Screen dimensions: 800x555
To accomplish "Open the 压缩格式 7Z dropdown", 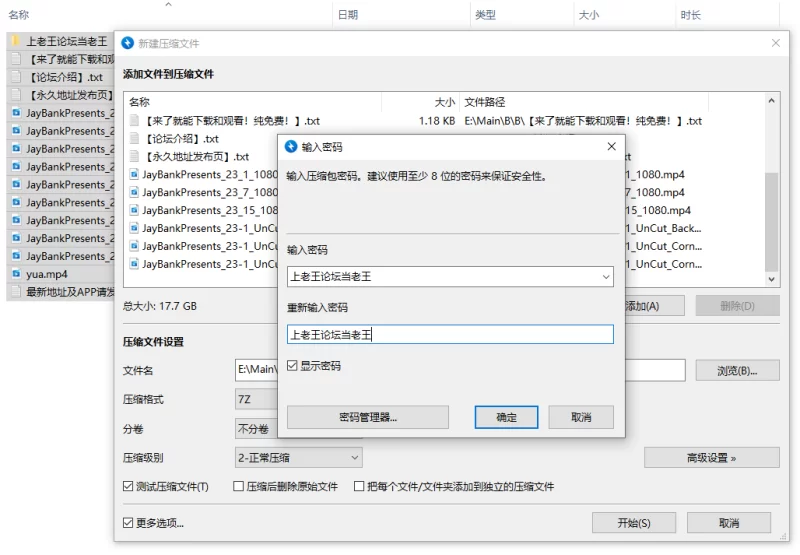I will click(257, 399).
